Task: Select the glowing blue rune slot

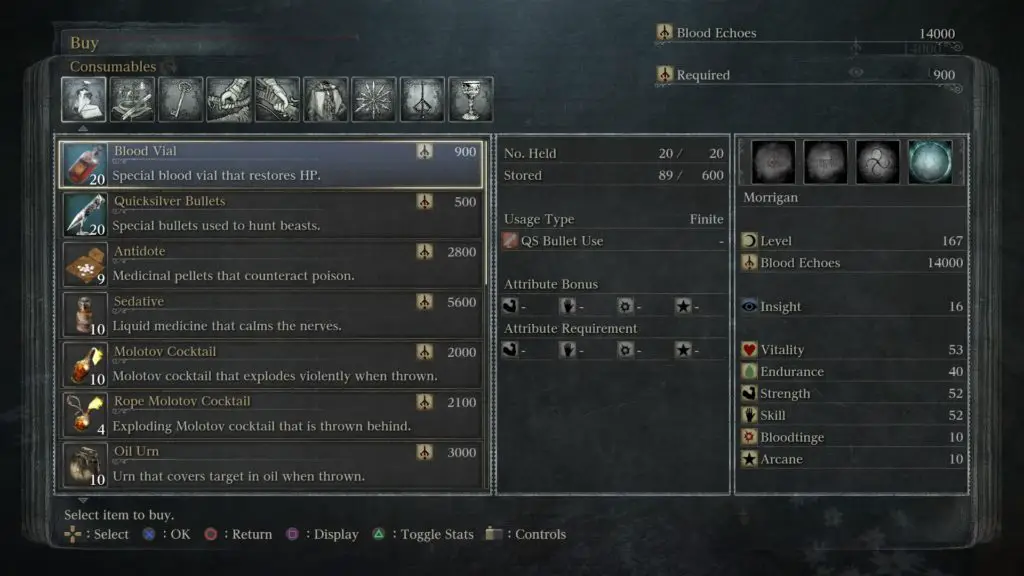Action: [x=930, y=161]
